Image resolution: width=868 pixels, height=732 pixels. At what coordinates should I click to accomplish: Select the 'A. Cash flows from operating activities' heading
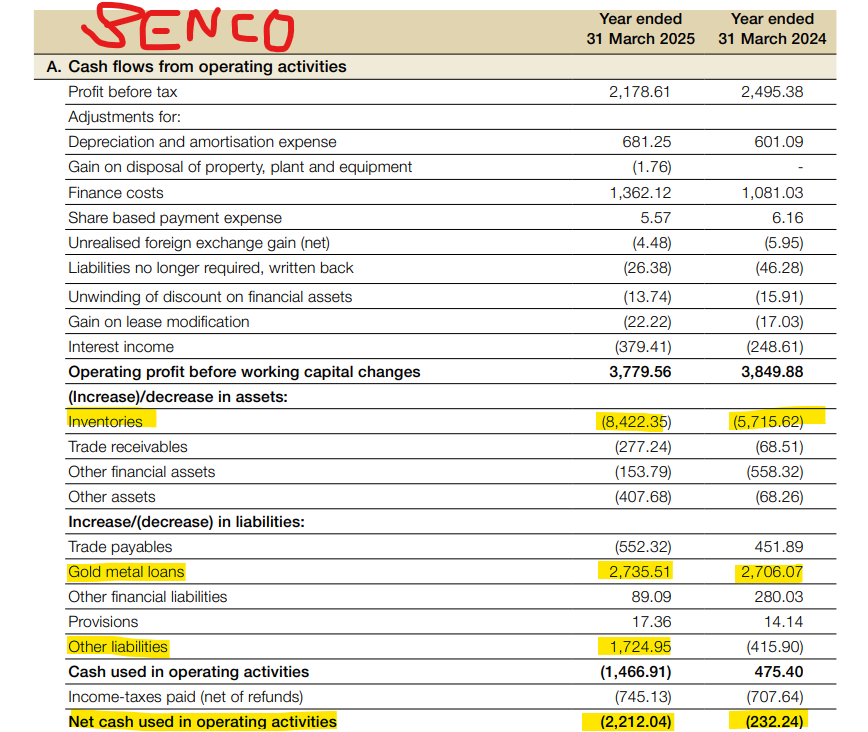197,67
